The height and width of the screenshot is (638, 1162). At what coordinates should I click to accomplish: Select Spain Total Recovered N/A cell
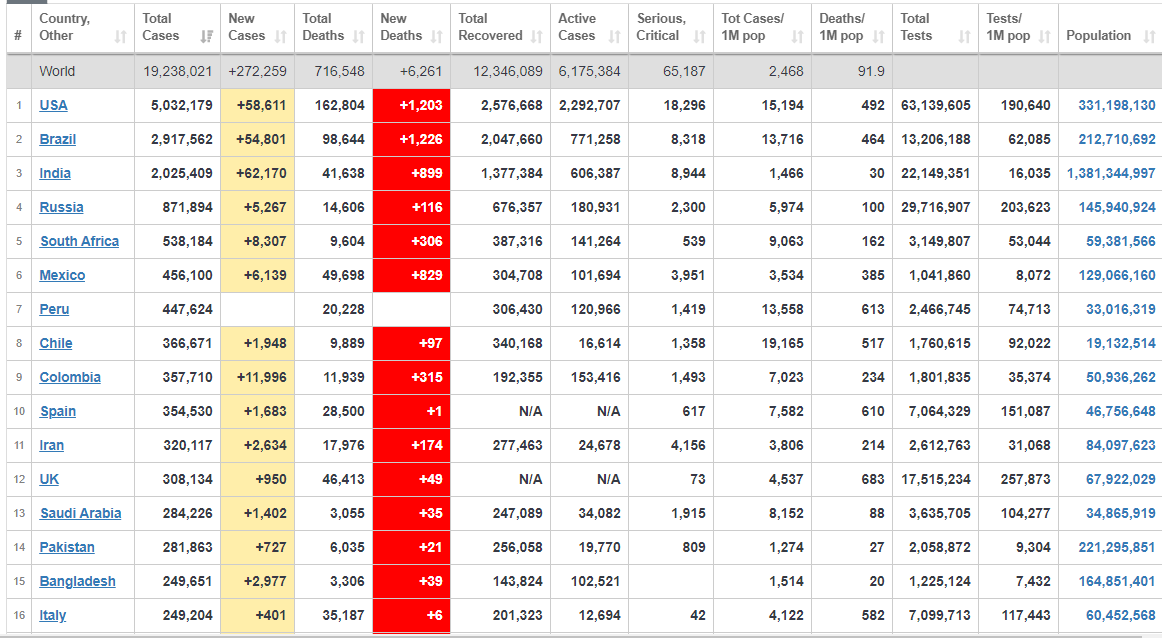point(500,412)
